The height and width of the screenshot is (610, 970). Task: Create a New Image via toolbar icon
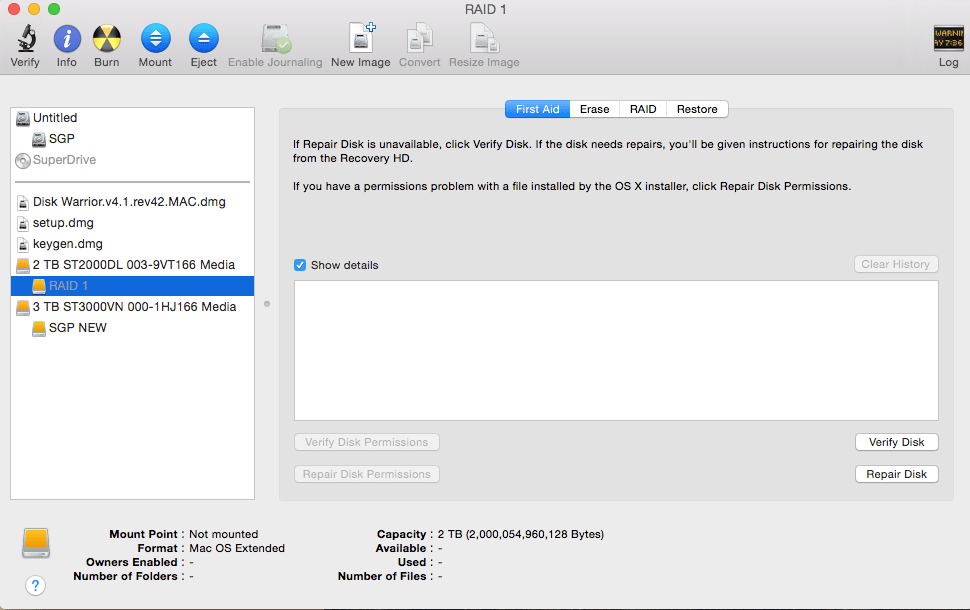click(x=359, y=38)
